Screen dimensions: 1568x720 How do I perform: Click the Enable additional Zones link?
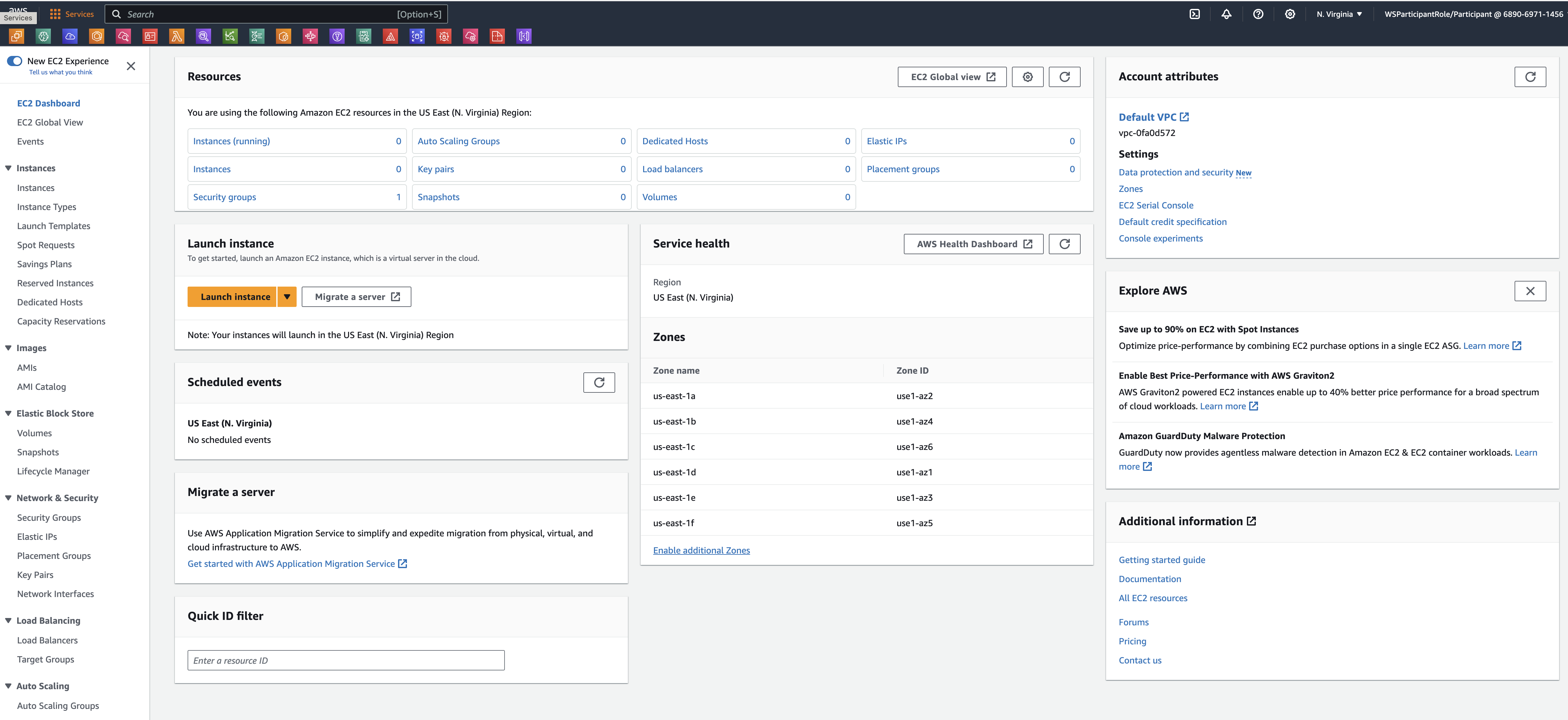coord(701,550)
